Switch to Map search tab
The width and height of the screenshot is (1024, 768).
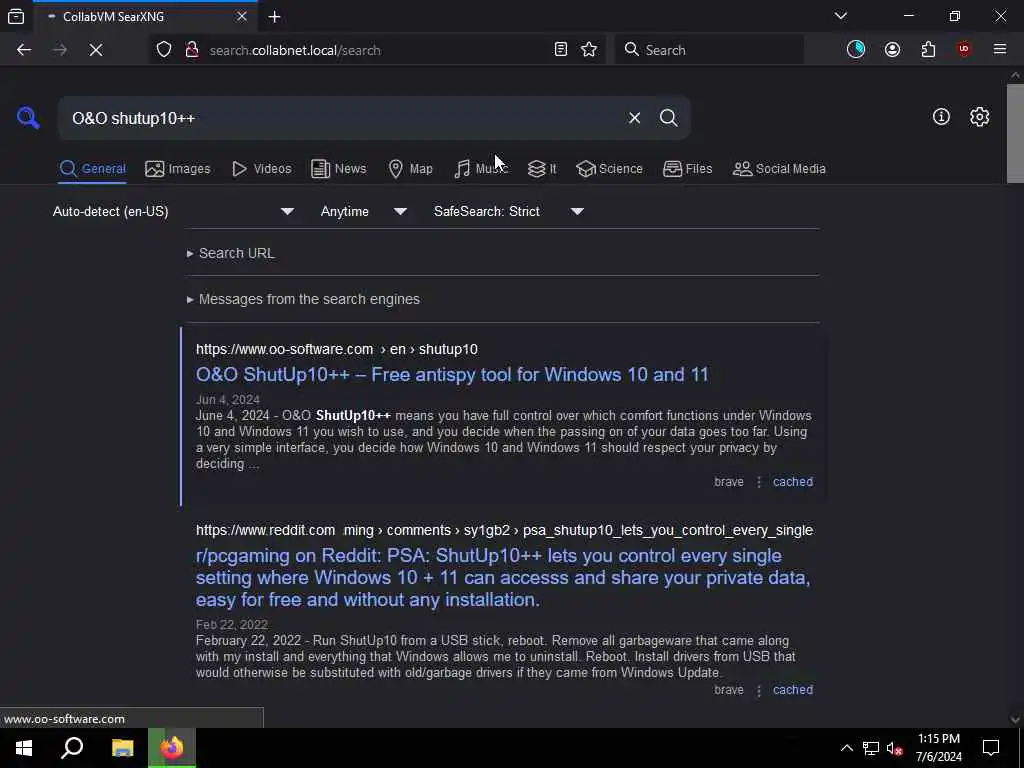410,168
